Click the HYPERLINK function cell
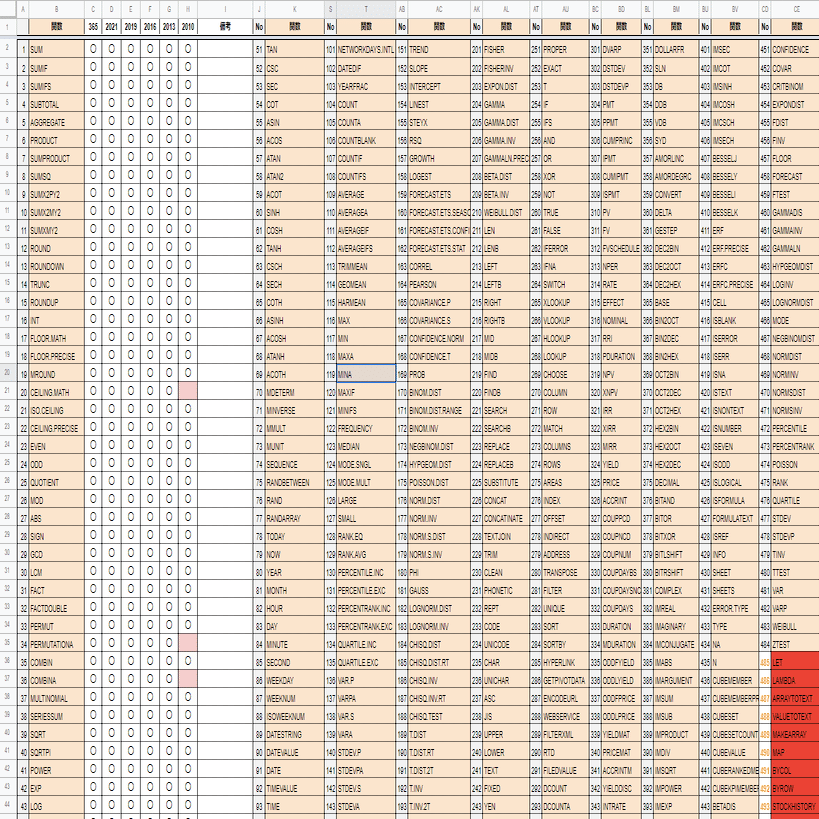 [x=565, y=662]
